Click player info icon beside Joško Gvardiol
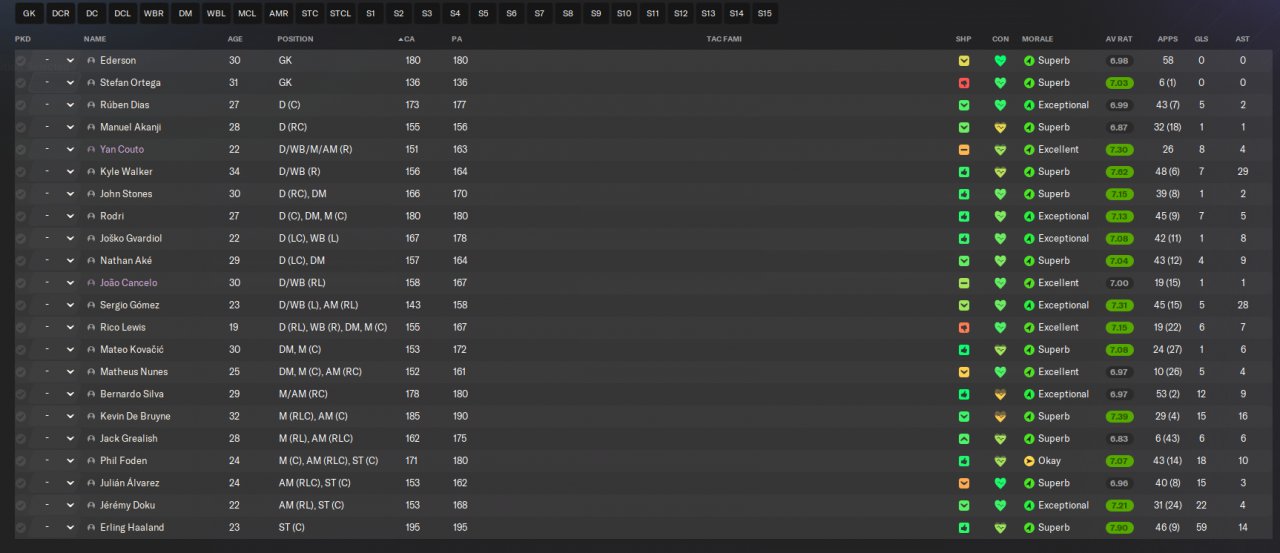1280x553 pixels. [91, 238]
